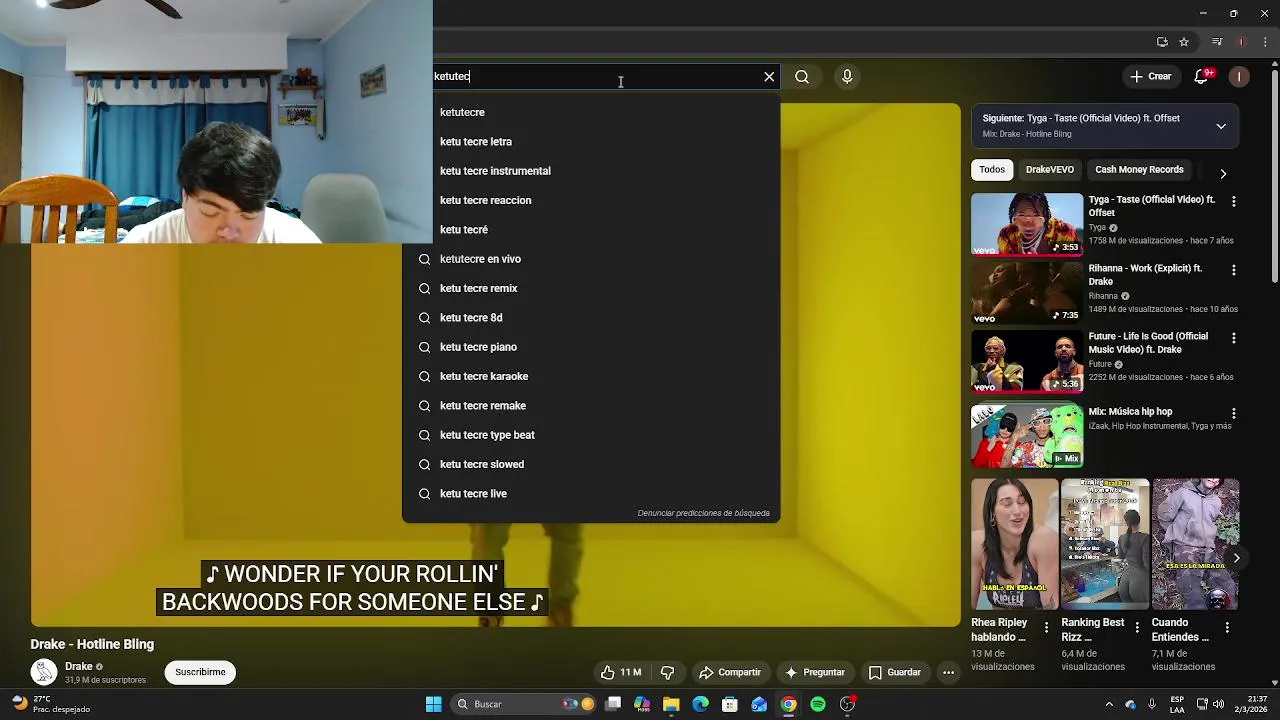Like the video (11 M)
This screenshot has width=1280, height=720.
pos(620,673)
